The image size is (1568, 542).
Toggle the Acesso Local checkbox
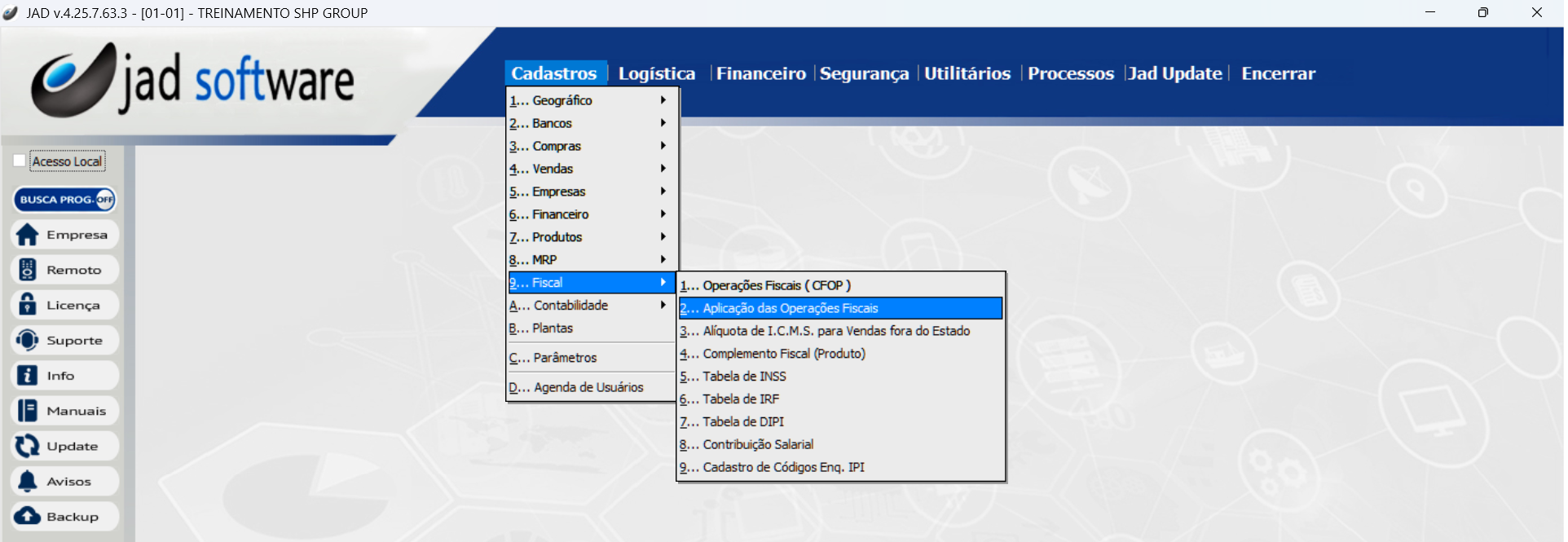pyautogui.click(x=20, y=161)
